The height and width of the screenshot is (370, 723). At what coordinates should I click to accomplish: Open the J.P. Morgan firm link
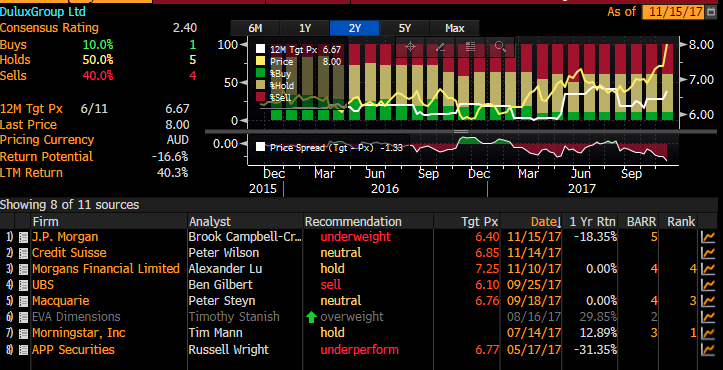pyautogui.click(x=65, y=237)
